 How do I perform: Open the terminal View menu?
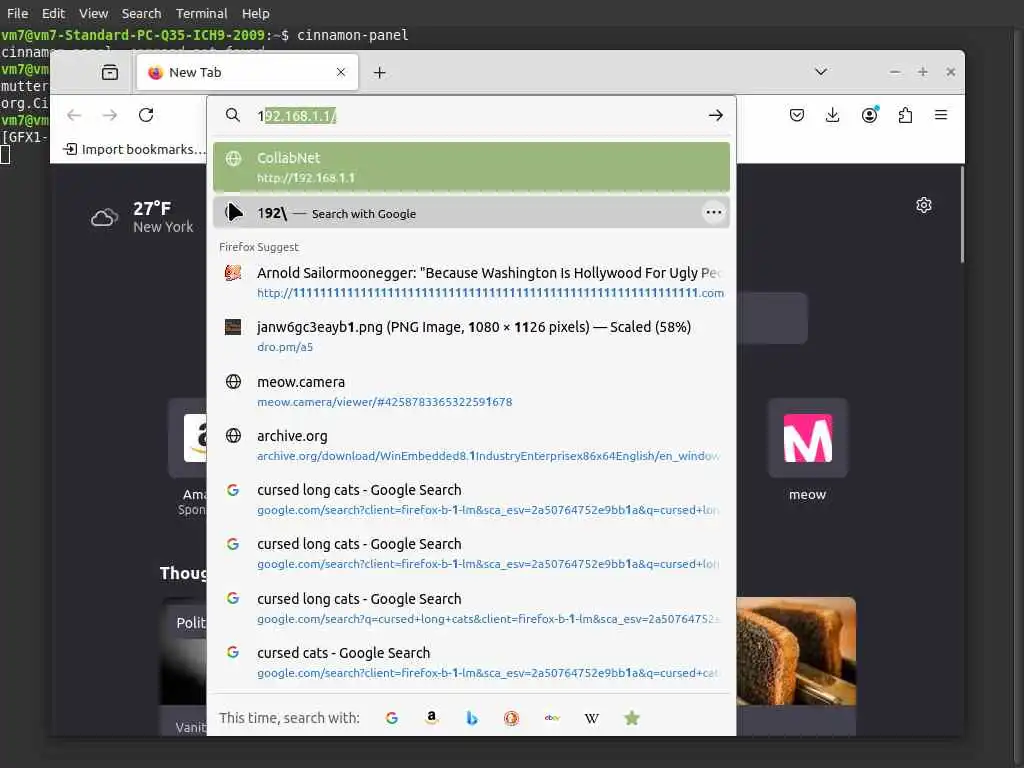(x=93, y=13)
